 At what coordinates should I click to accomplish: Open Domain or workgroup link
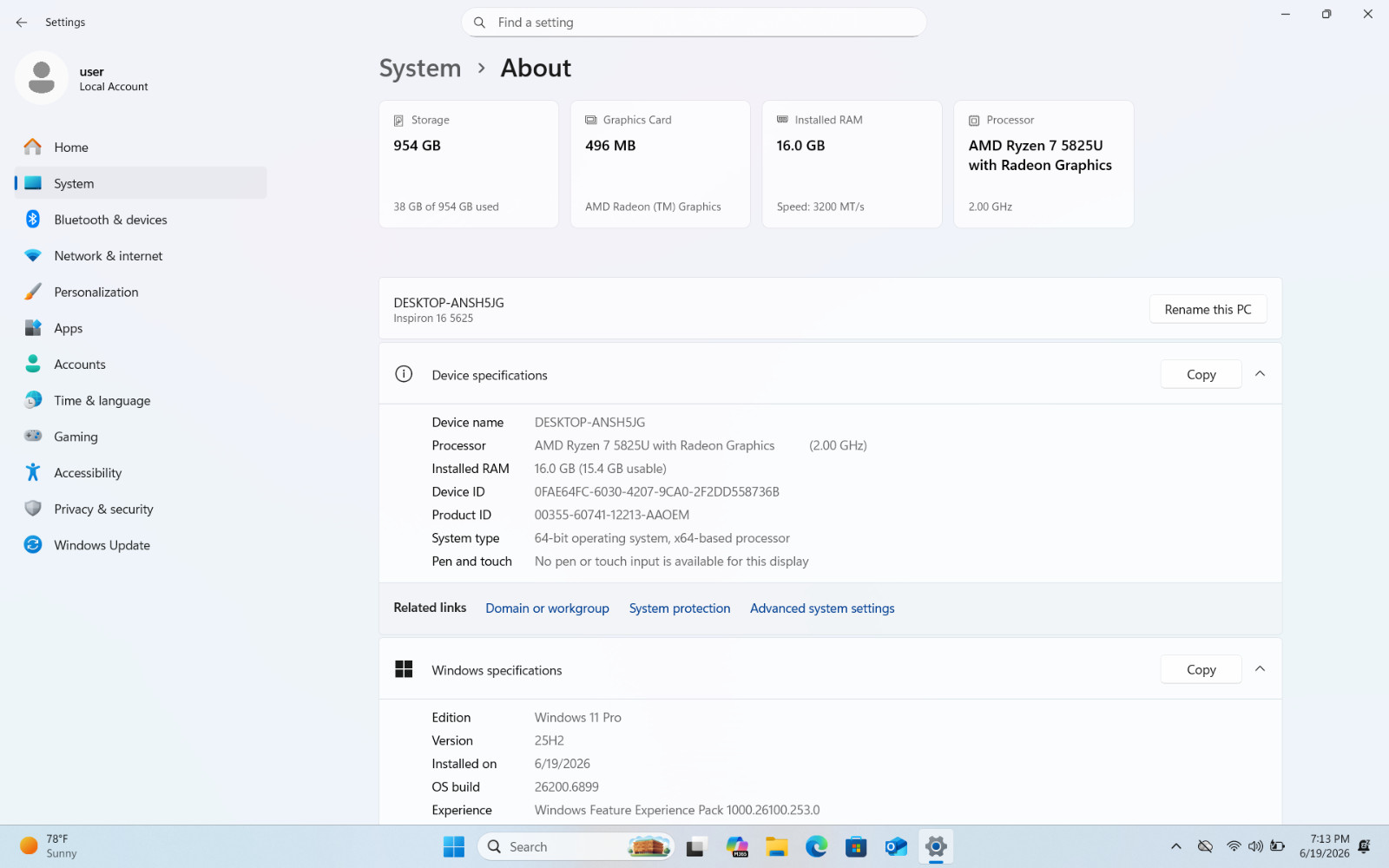(x=547, y=608)
